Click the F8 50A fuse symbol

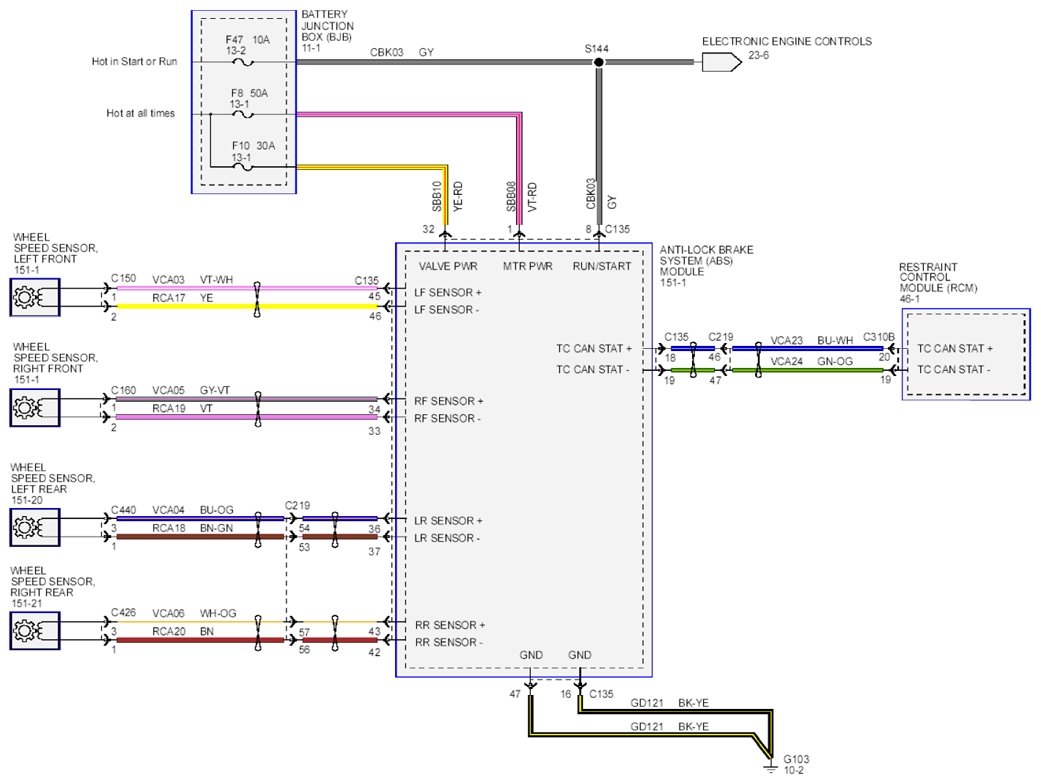pyautogui.click(x=244, y=114)
